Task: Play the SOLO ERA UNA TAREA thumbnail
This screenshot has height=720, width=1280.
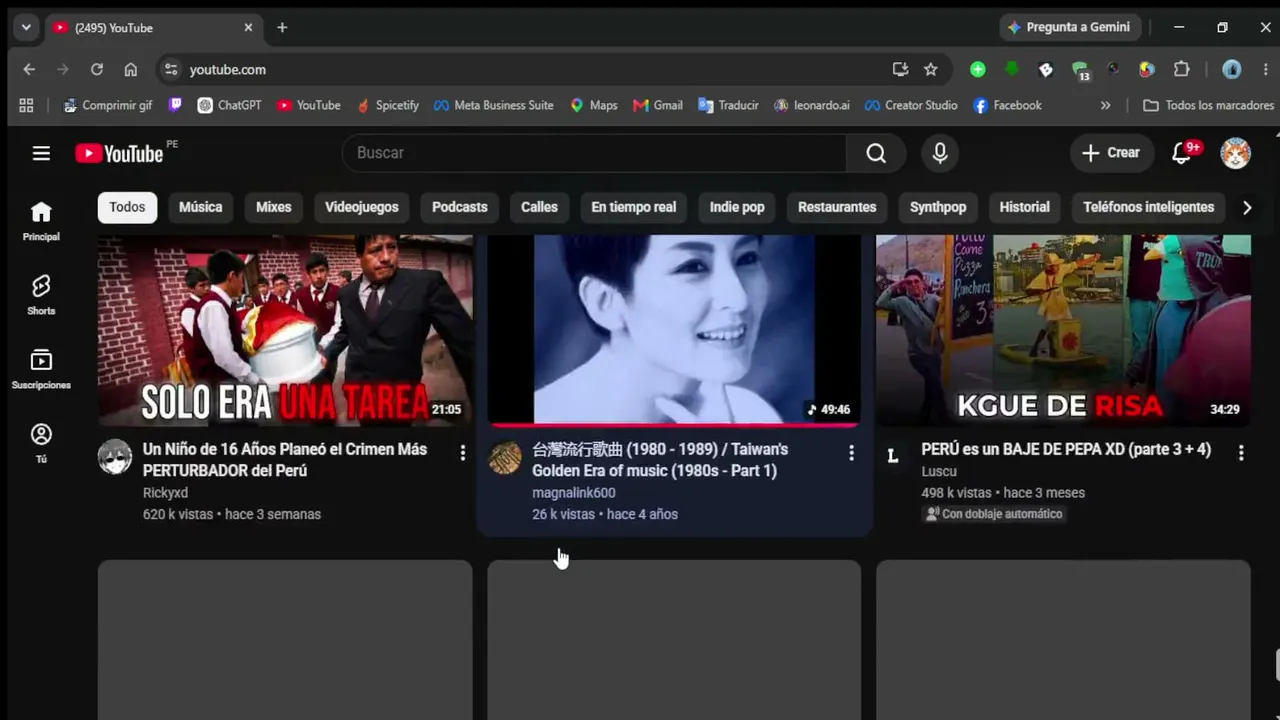Action: click(285, 330)
